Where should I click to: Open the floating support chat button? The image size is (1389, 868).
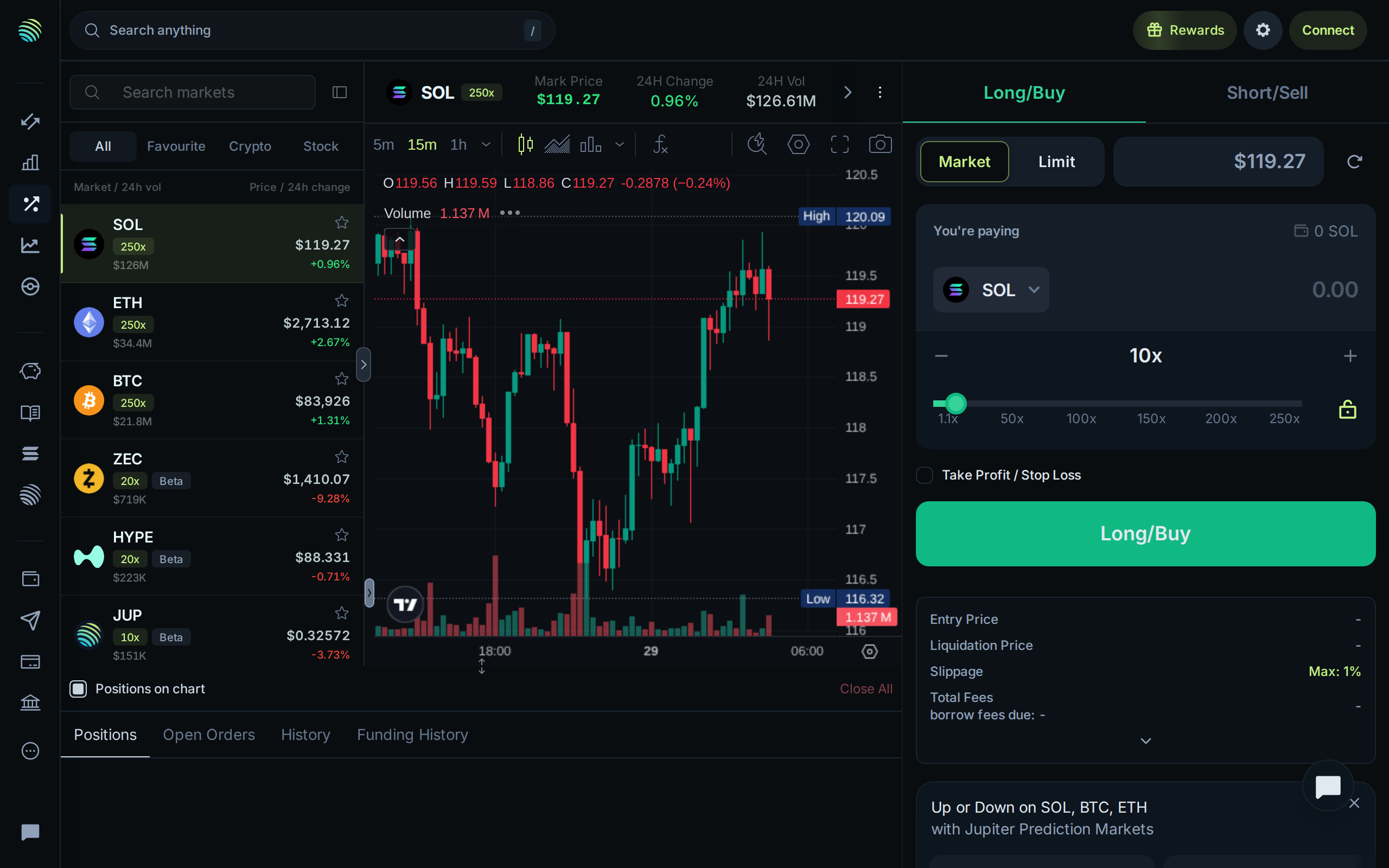tap(1328, 786)
